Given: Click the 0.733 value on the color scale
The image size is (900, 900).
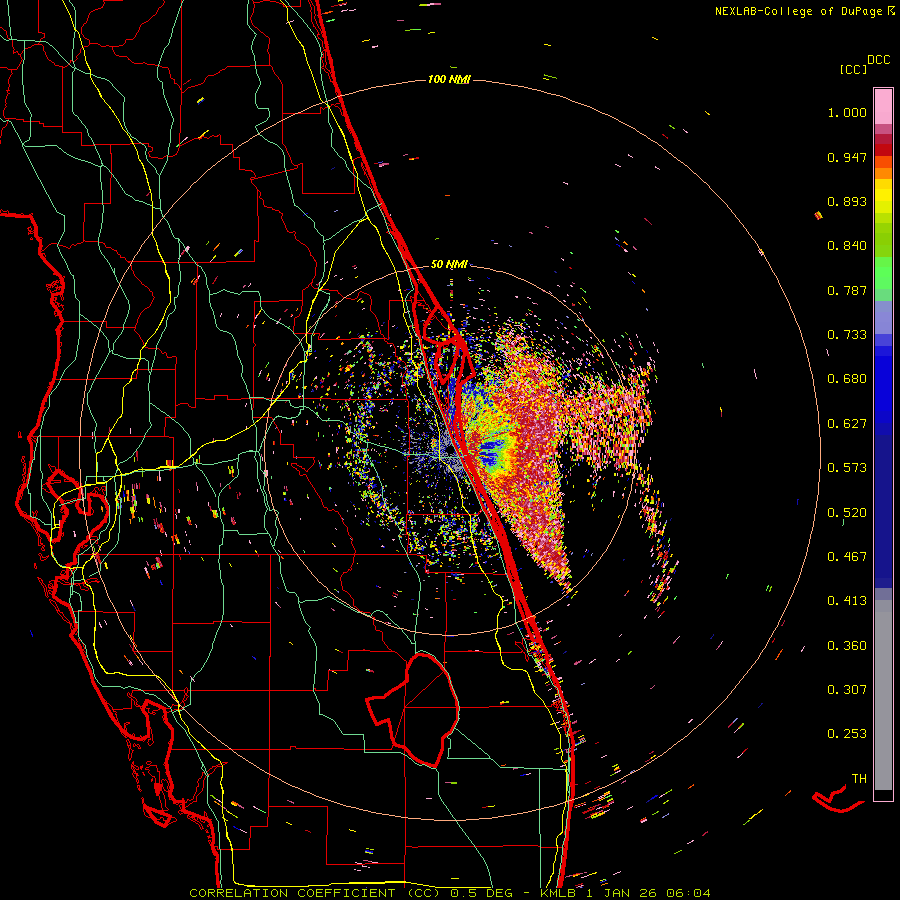Looking at the screenshot, I should tap(847, 335).
